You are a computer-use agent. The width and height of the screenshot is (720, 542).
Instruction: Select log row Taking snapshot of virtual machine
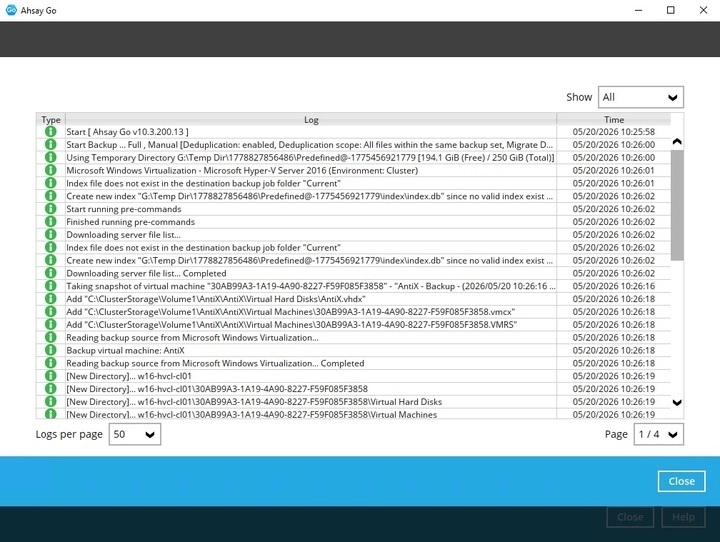[x=353, y=286]
